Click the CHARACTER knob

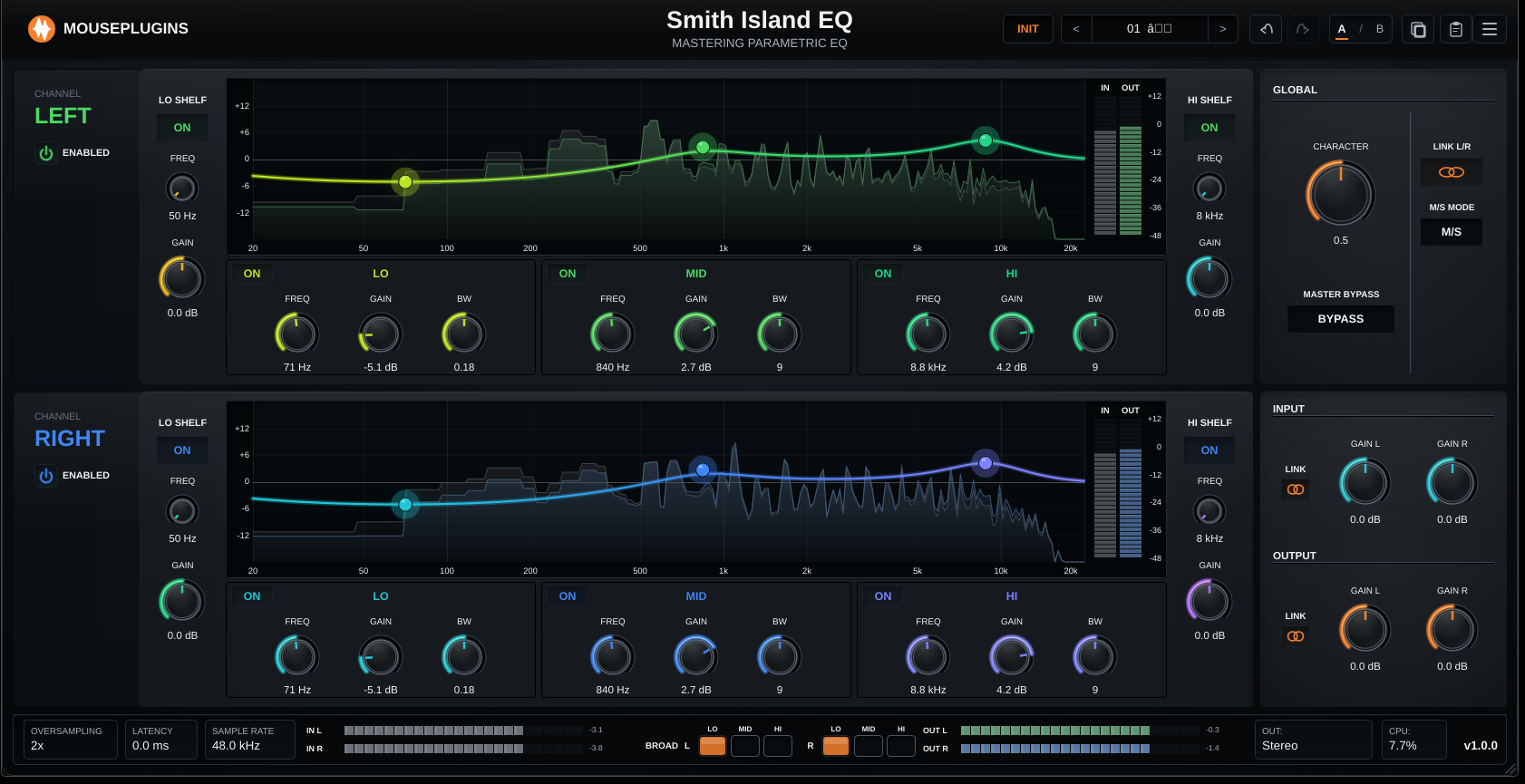pyautogui.click(x=1341, y=194)
